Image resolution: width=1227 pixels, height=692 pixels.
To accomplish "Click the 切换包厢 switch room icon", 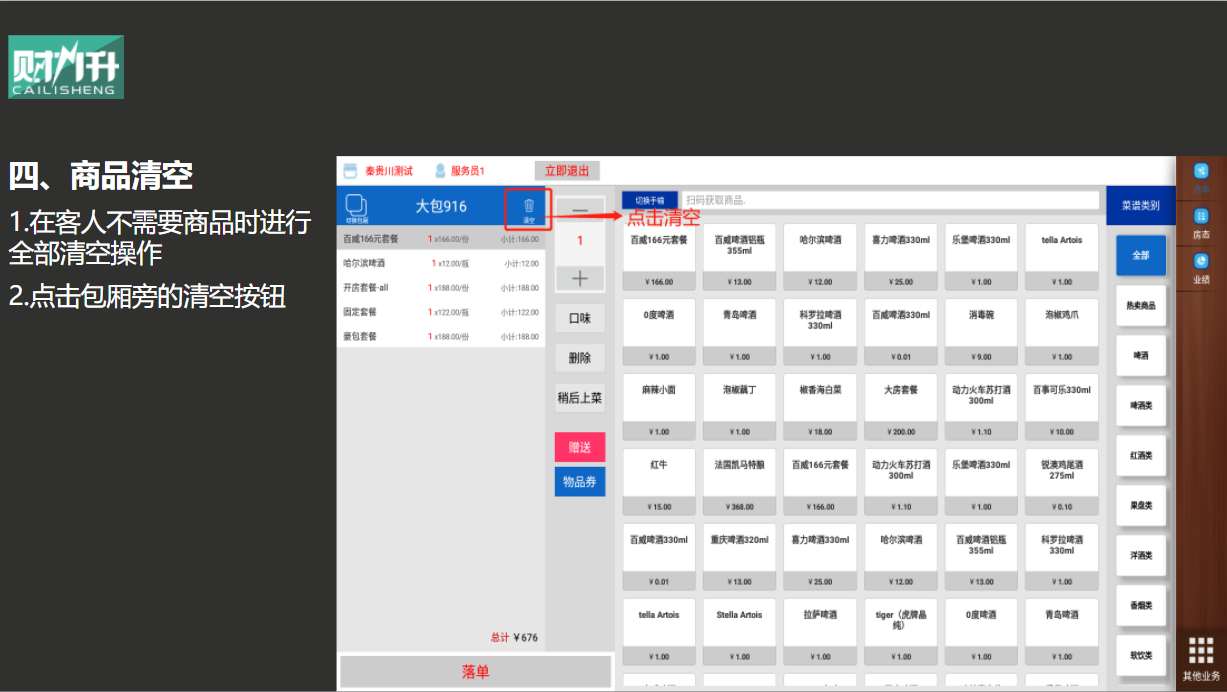I will click(355, 208).
